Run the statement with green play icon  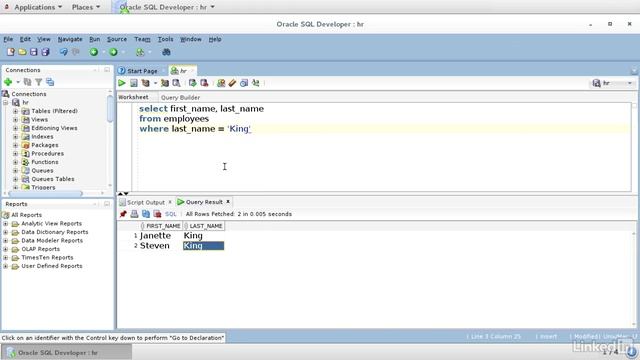click(122, 83)
